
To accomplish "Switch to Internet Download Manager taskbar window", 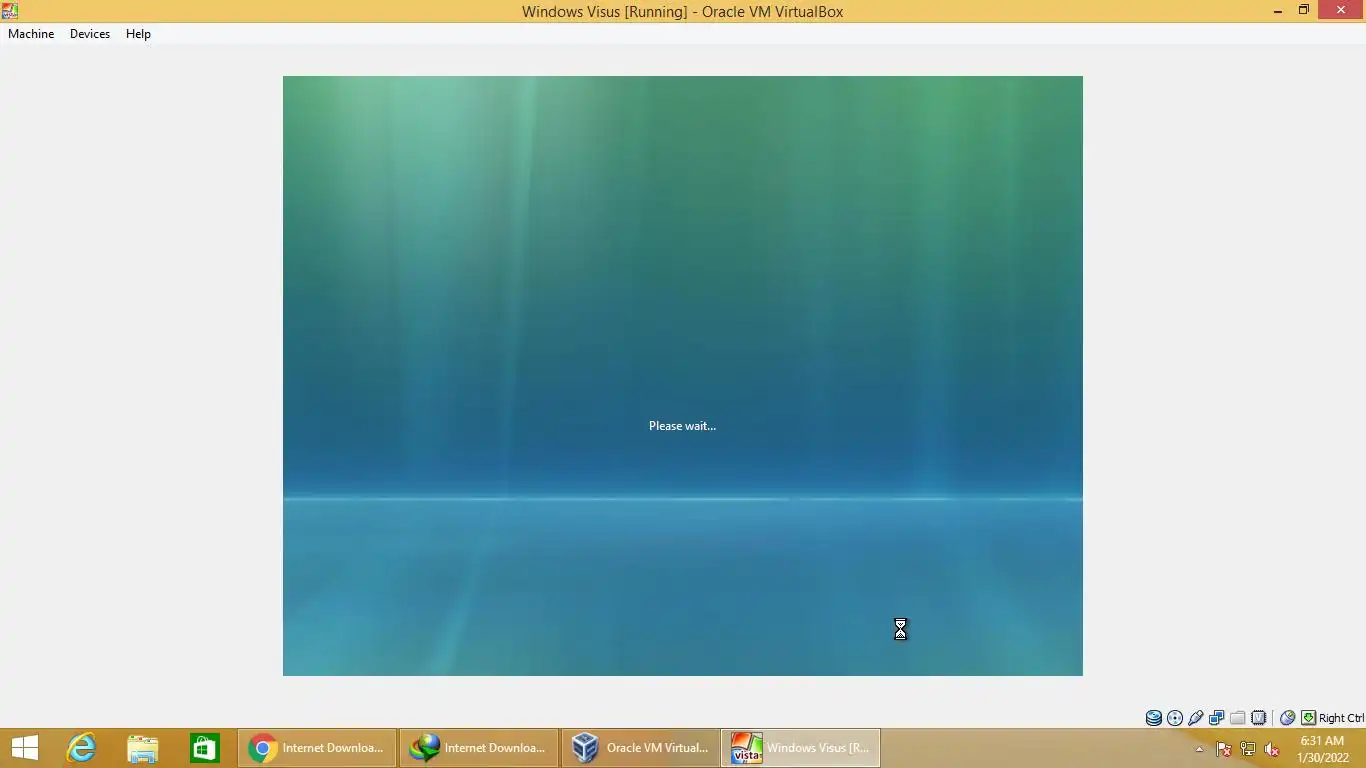I will pyautogui.click(x=479, y=748).
